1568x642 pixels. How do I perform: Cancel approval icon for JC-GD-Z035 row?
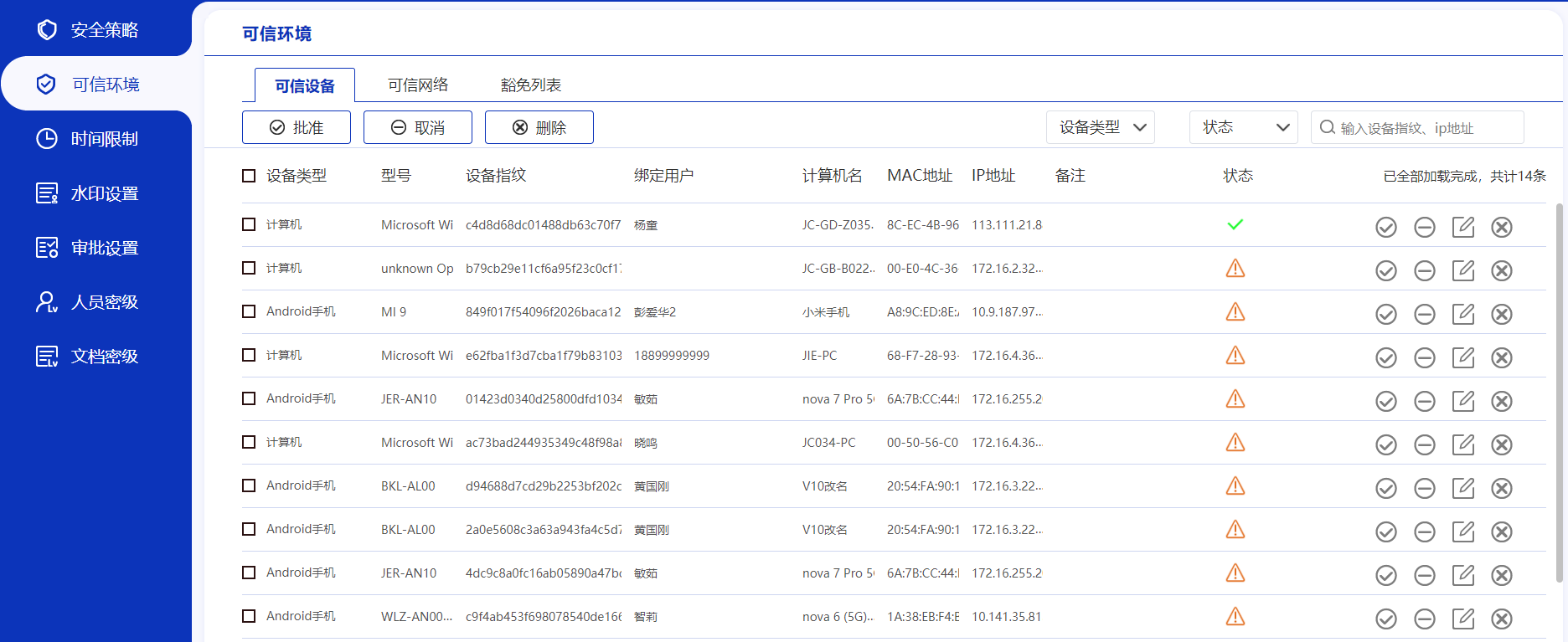pyautogui.click(x=1425, y=227)
